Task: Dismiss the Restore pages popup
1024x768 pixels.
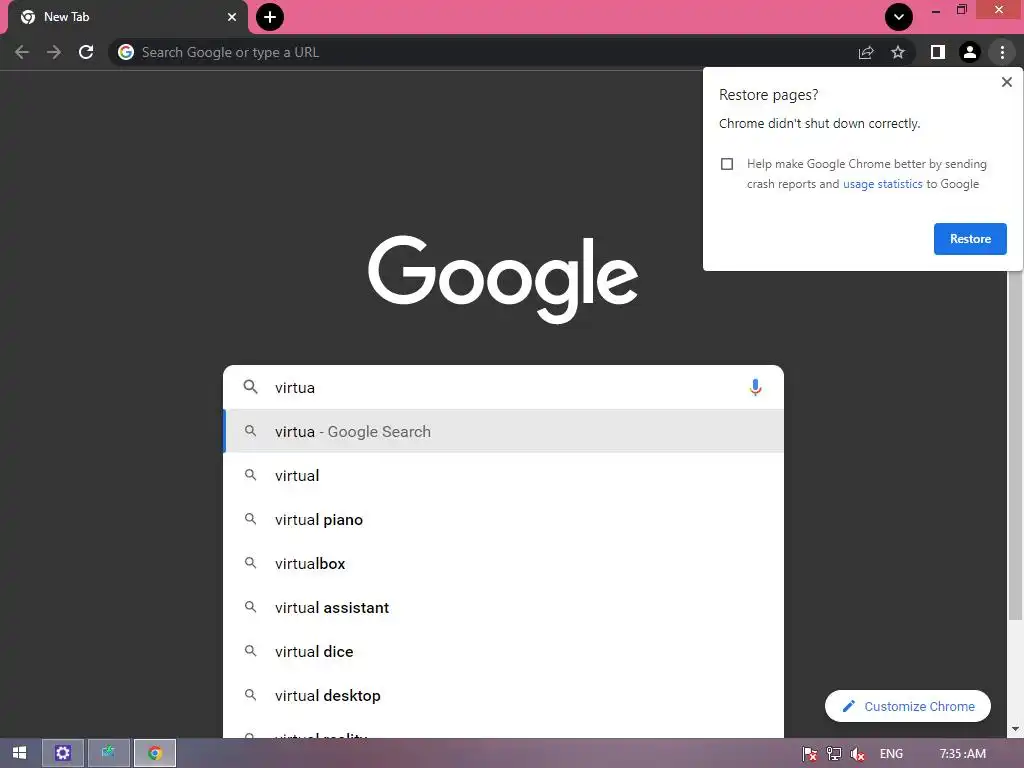Action: click(1006, 82)
